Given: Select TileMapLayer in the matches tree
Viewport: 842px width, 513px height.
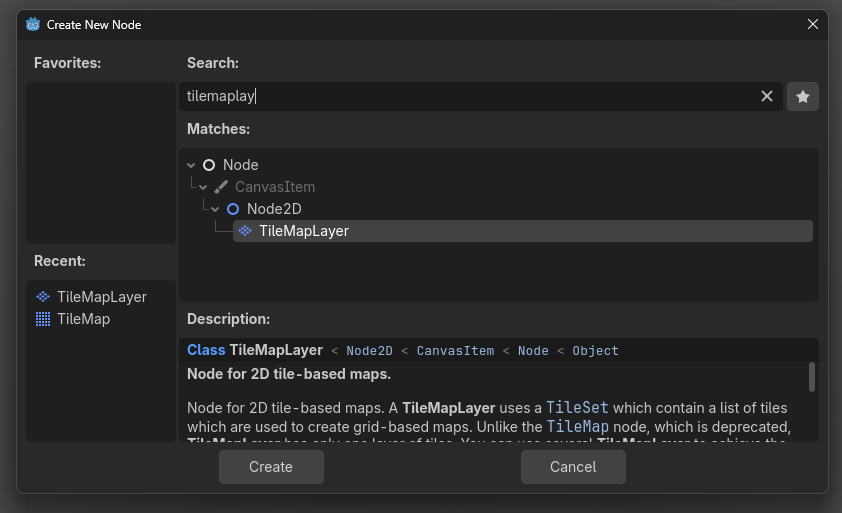Looking at the screenshot, I should coord(522,231).
